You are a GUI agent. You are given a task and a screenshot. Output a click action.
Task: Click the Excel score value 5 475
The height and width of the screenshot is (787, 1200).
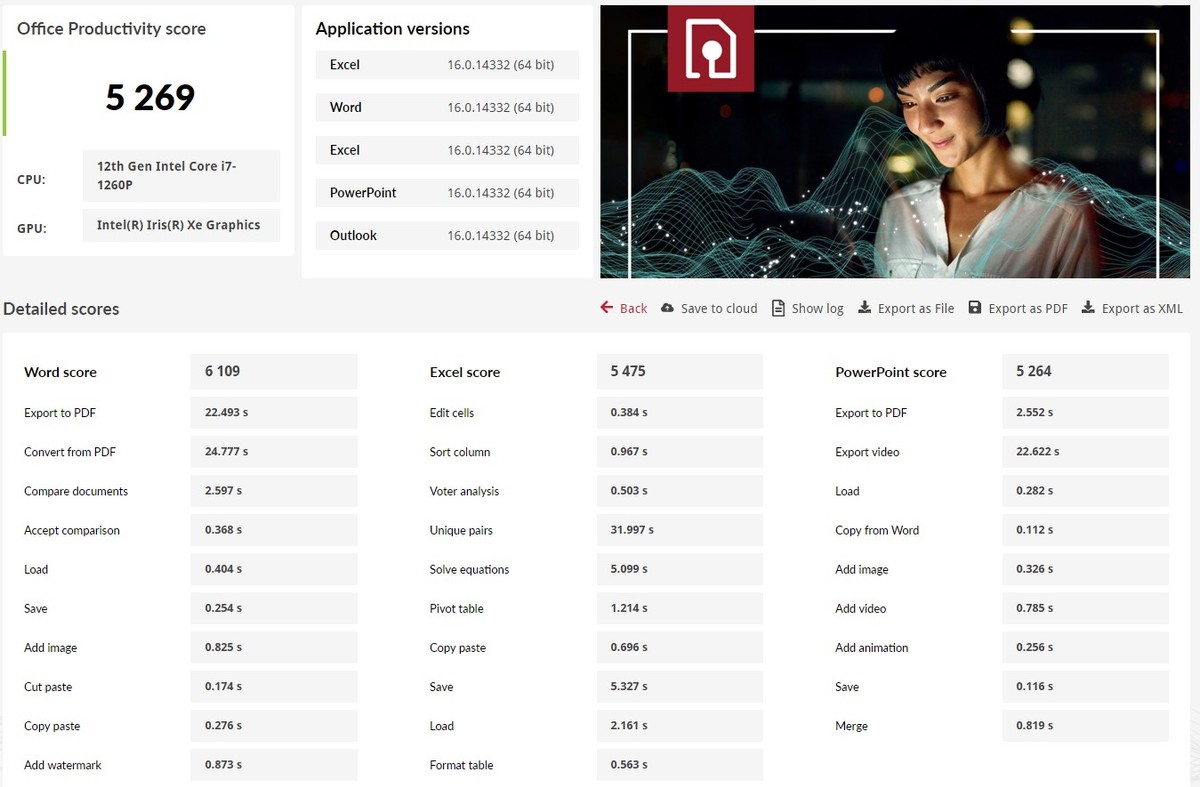point(679,371)
